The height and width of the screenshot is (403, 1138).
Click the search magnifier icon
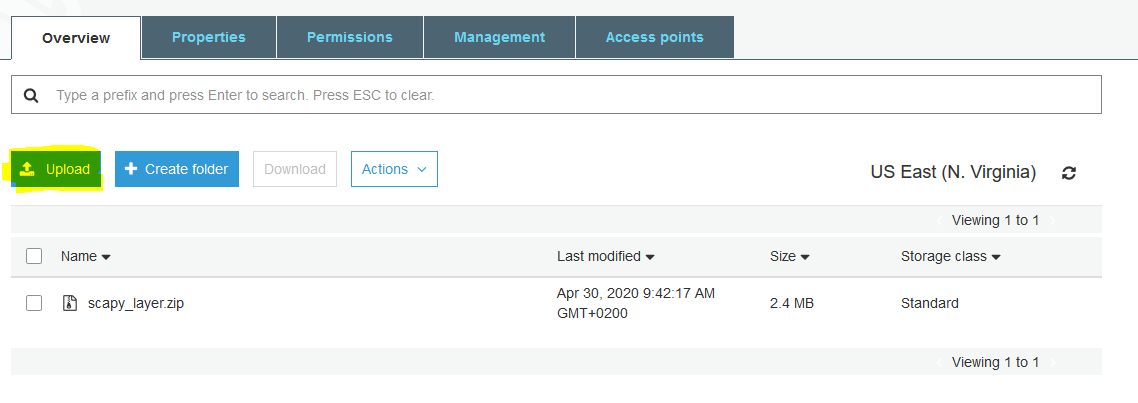click(x=30, y=95)
